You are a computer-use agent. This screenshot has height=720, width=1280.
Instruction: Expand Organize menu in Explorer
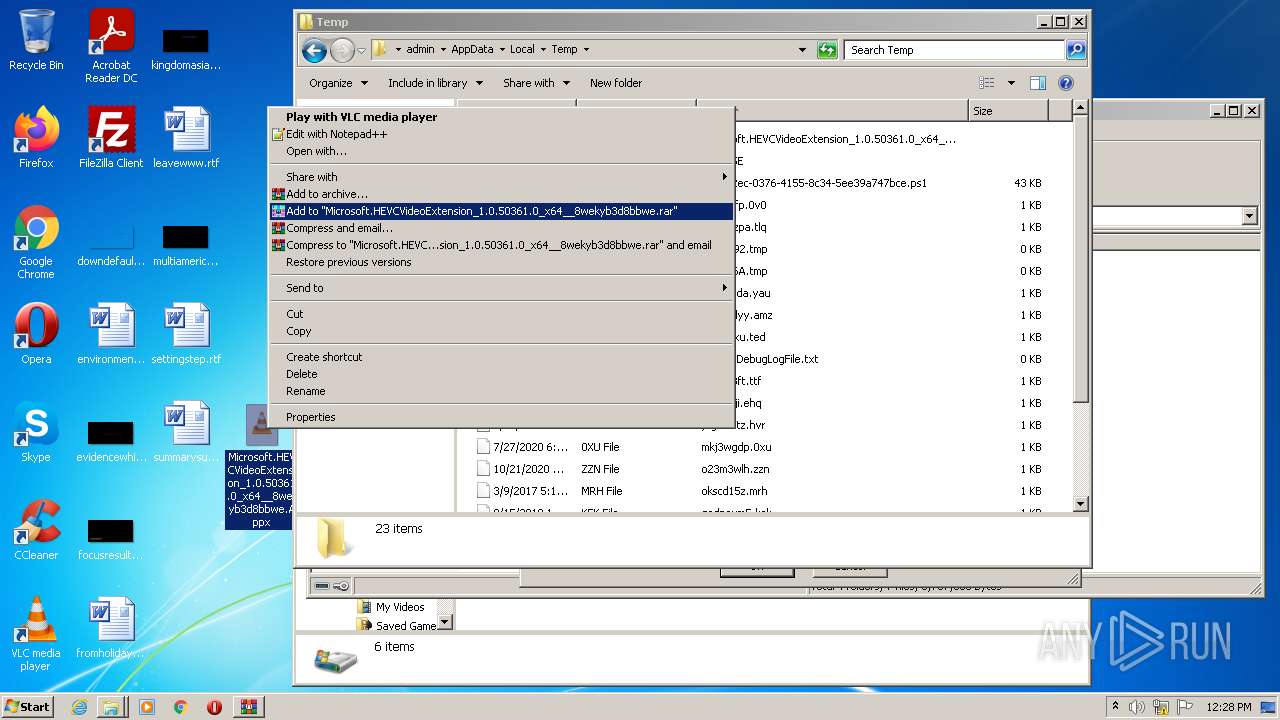point(338,83)
